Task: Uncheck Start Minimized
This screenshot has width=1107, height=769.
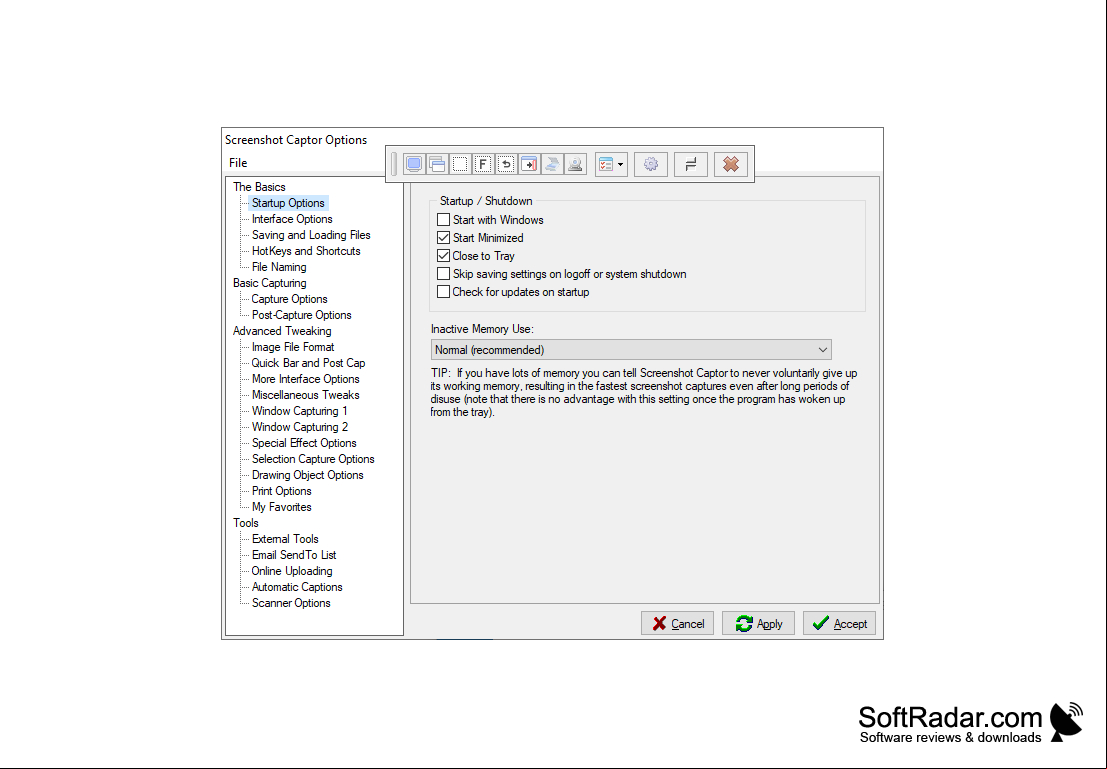Action: click(x=443, y=238)
